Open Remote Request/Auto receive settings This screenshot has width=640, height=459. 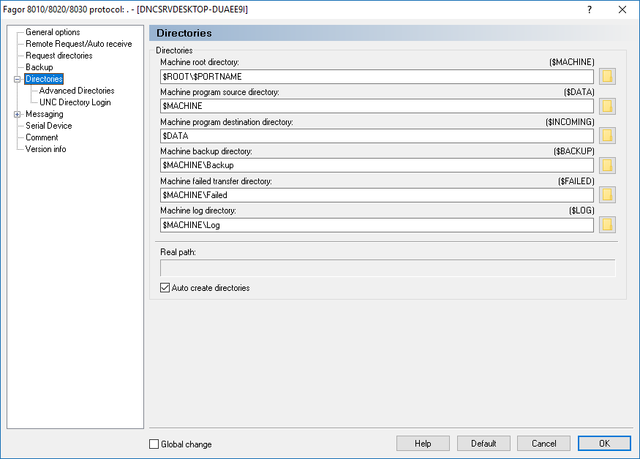pos(79,44)
